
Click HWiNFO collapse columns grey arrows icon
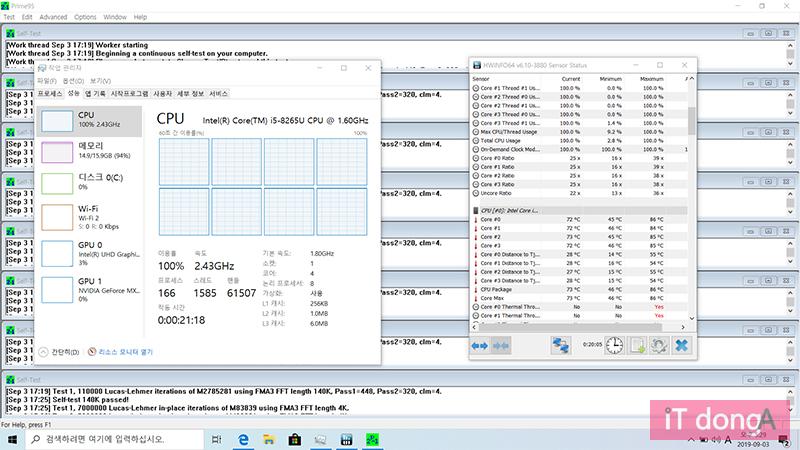point(501,346)
